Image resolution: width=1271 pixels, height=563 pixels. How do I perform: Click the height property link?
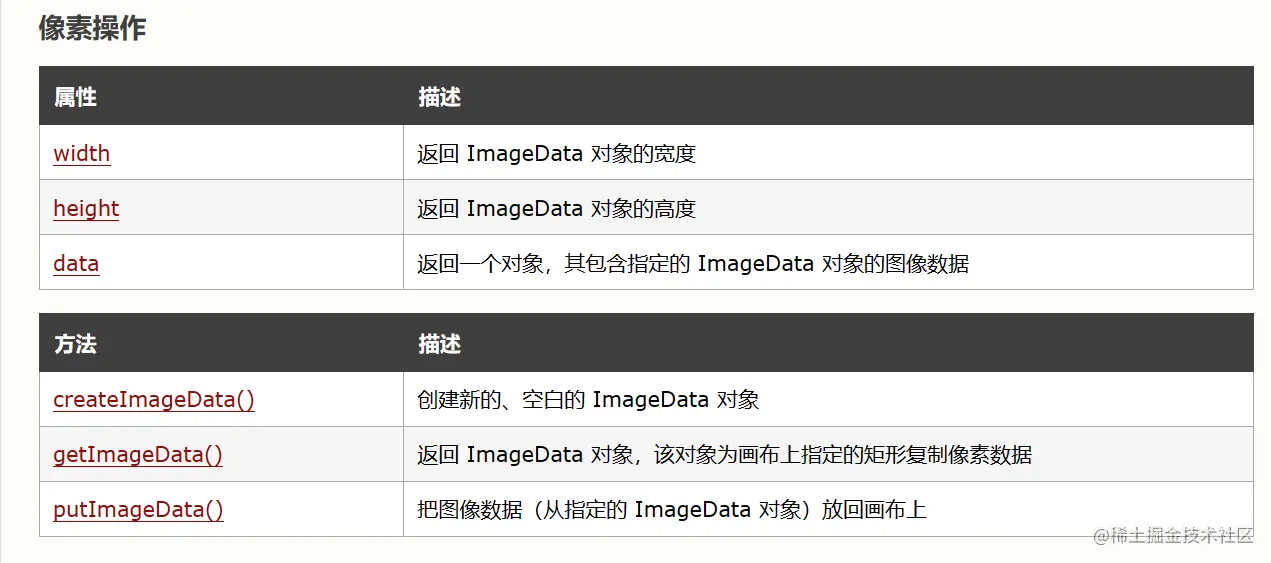click(x=86, y=208)
